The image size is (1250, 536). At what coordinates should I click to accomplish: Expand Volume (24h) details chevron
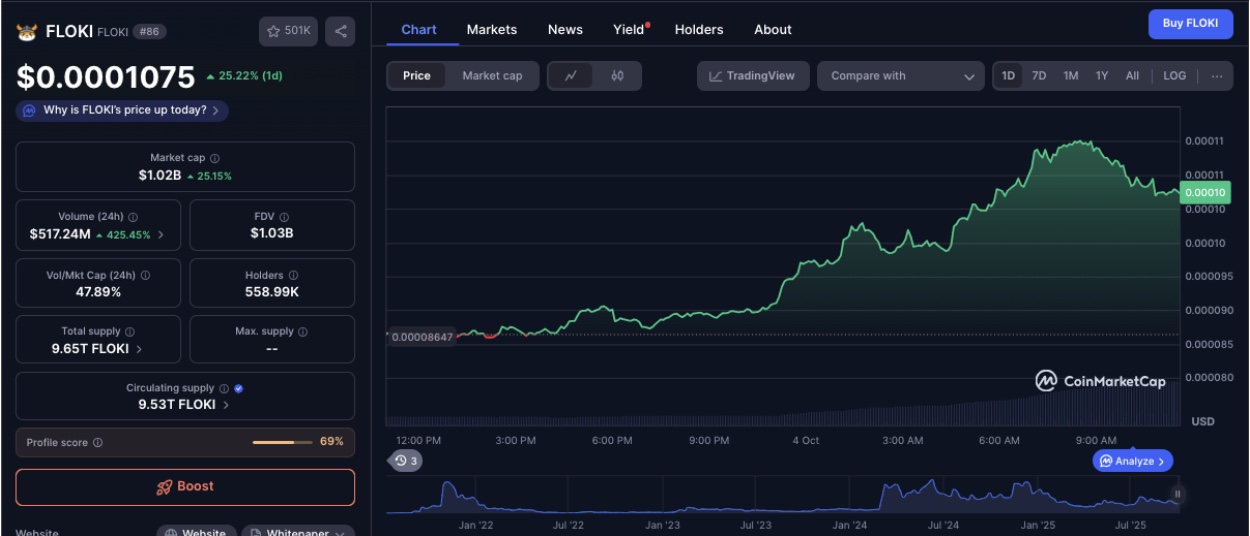(x=162, y=235)
